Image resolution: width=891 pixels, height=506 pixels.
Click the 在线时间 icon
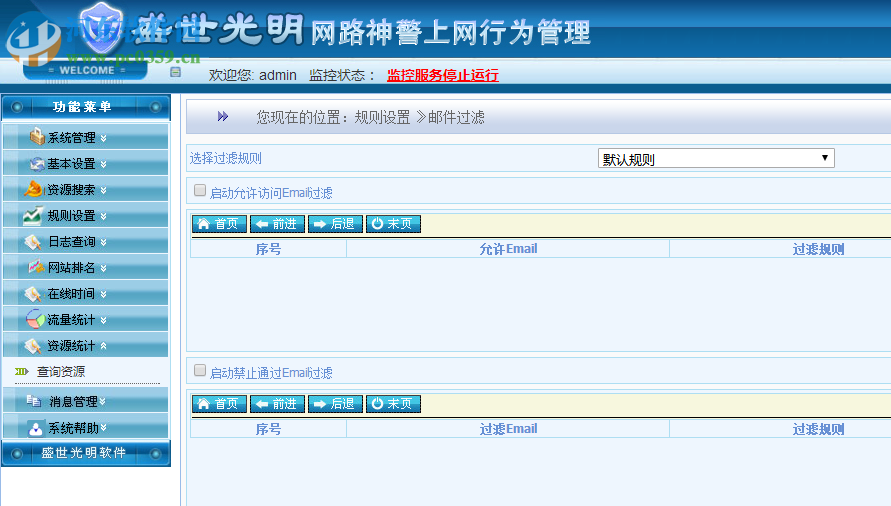click(33, 293)
